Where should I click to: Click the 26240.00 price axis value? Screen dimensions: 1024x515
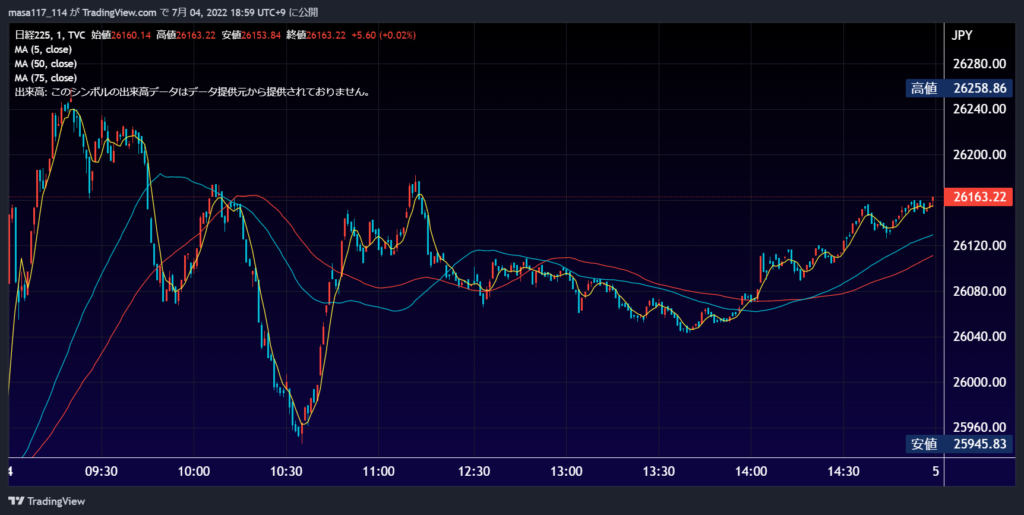(980, 109)
